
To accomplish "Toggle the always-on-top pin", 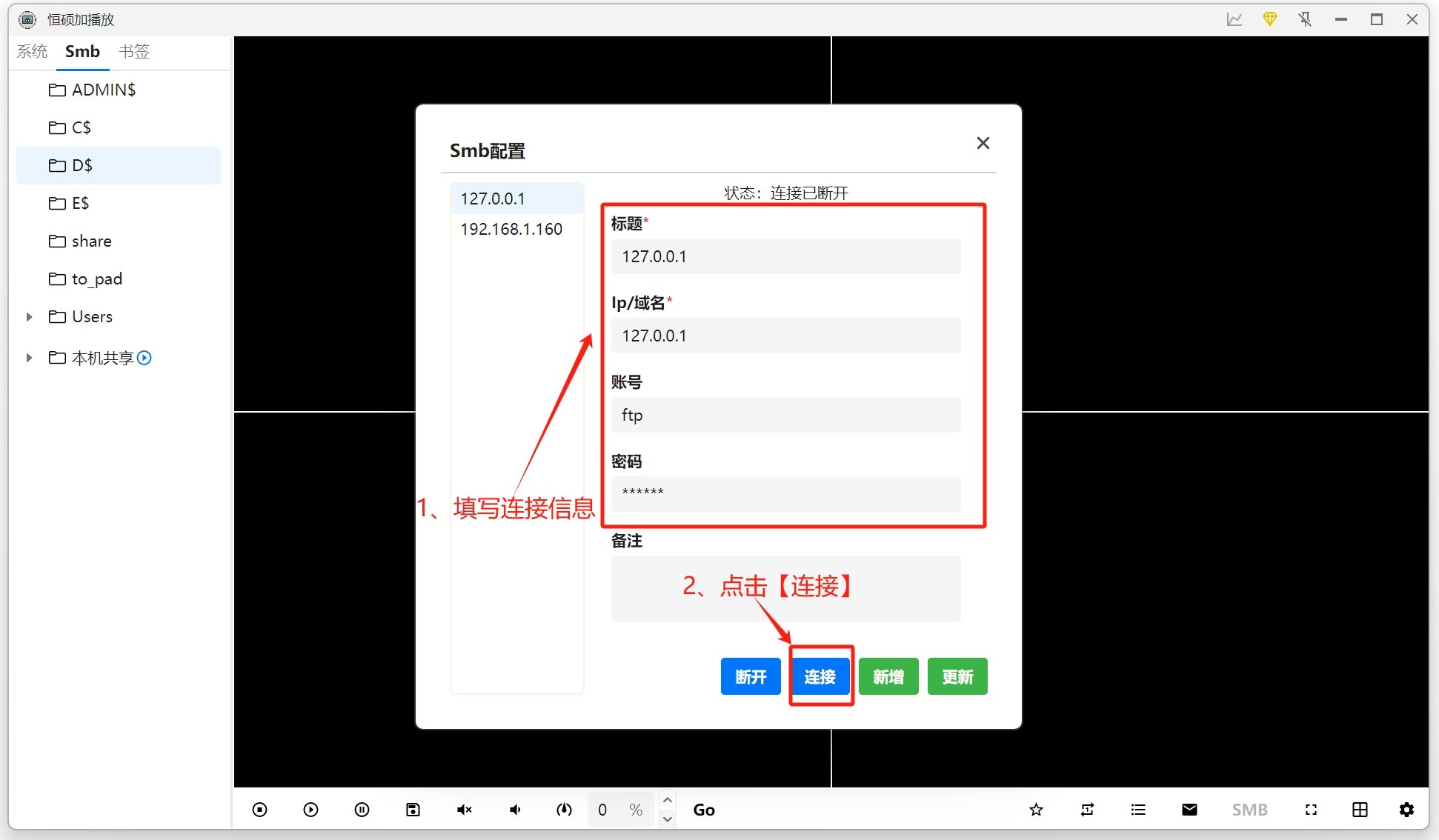I will pyautogui.click(x=1305, y=19).
